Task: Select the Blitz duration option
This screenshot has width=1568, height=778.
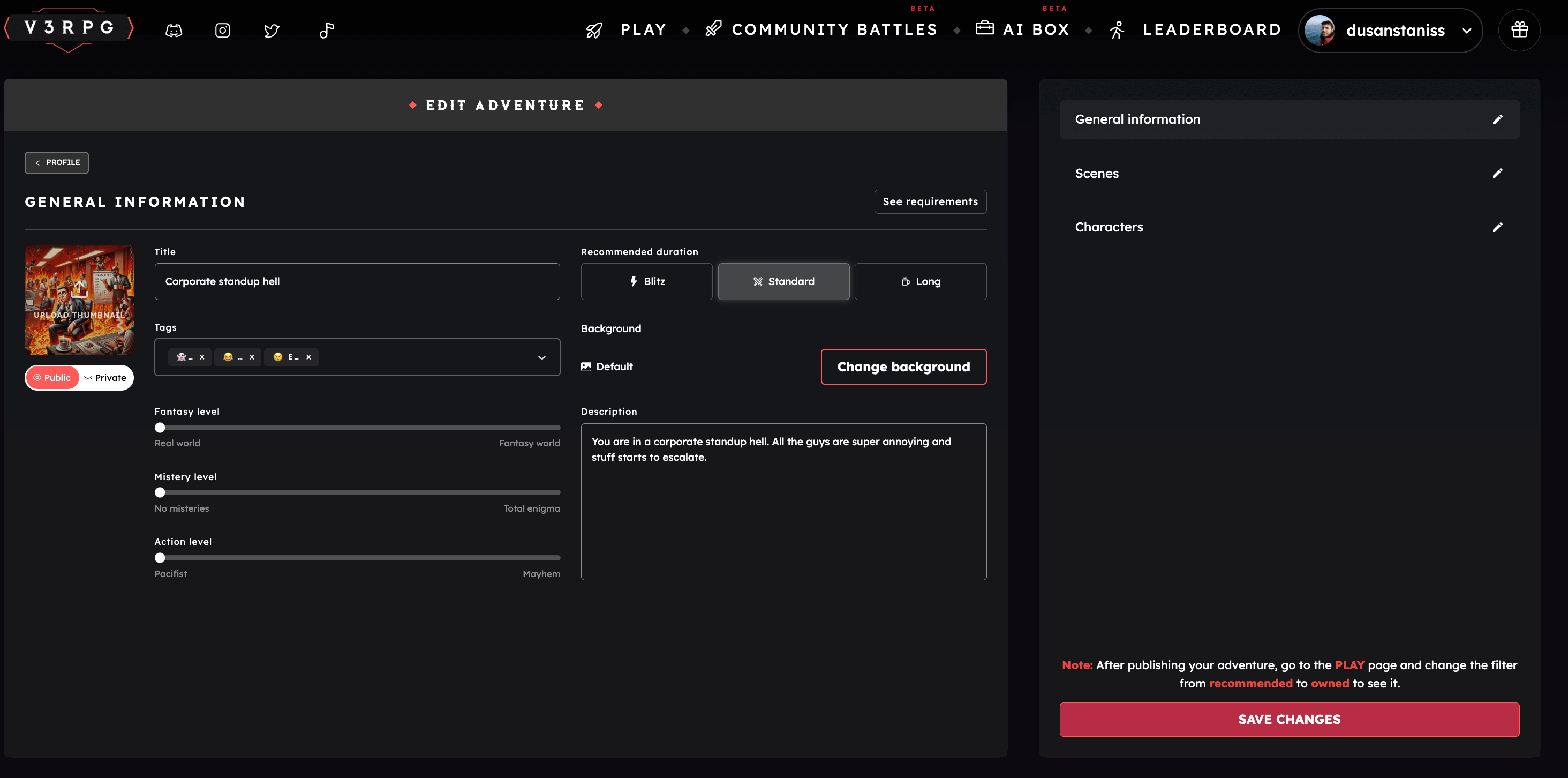Action: click(646, 281)
